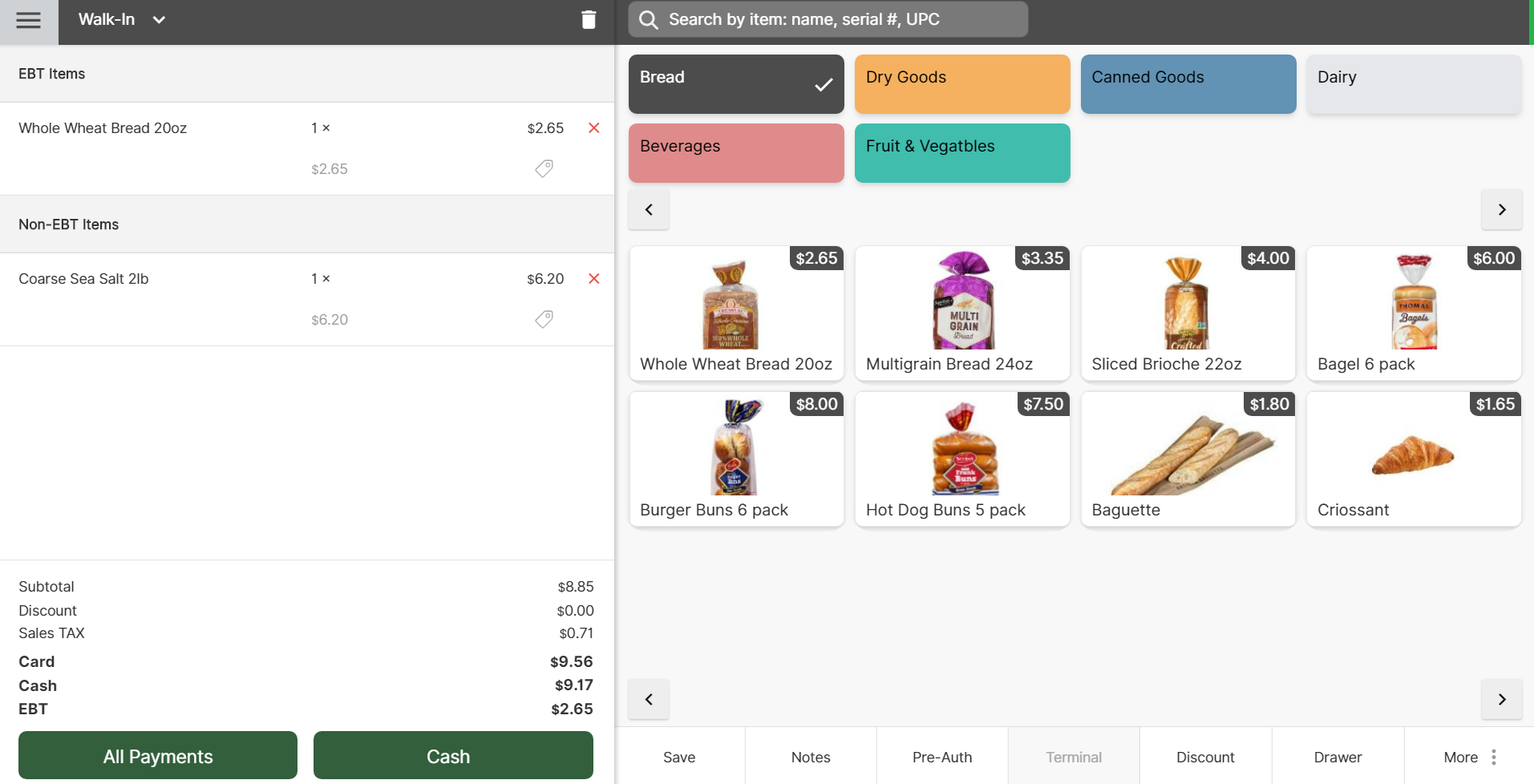This screenshot has width=1534, height=784.
Task: Go to previous products page arrow
Action: click(x=649, y=699)
